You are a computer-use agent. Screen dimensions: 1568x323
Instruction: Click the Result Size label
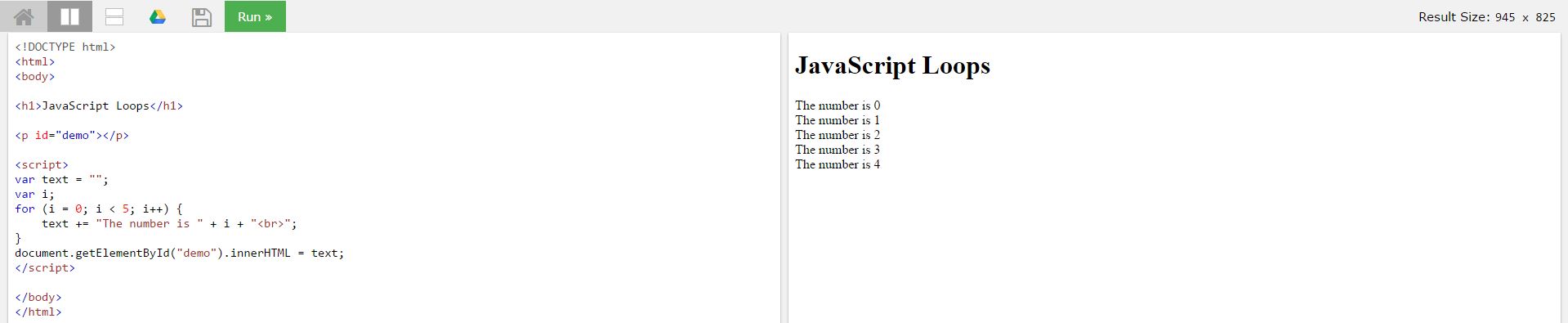click(1486, 16)
